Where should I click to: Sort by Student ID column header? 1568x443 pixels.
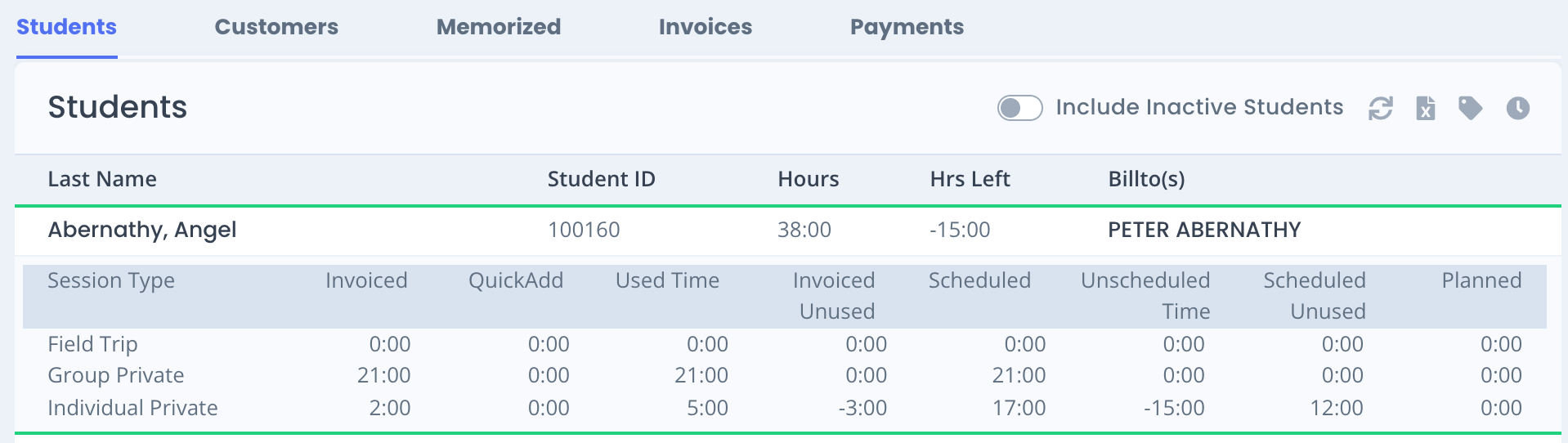point(602,179)
